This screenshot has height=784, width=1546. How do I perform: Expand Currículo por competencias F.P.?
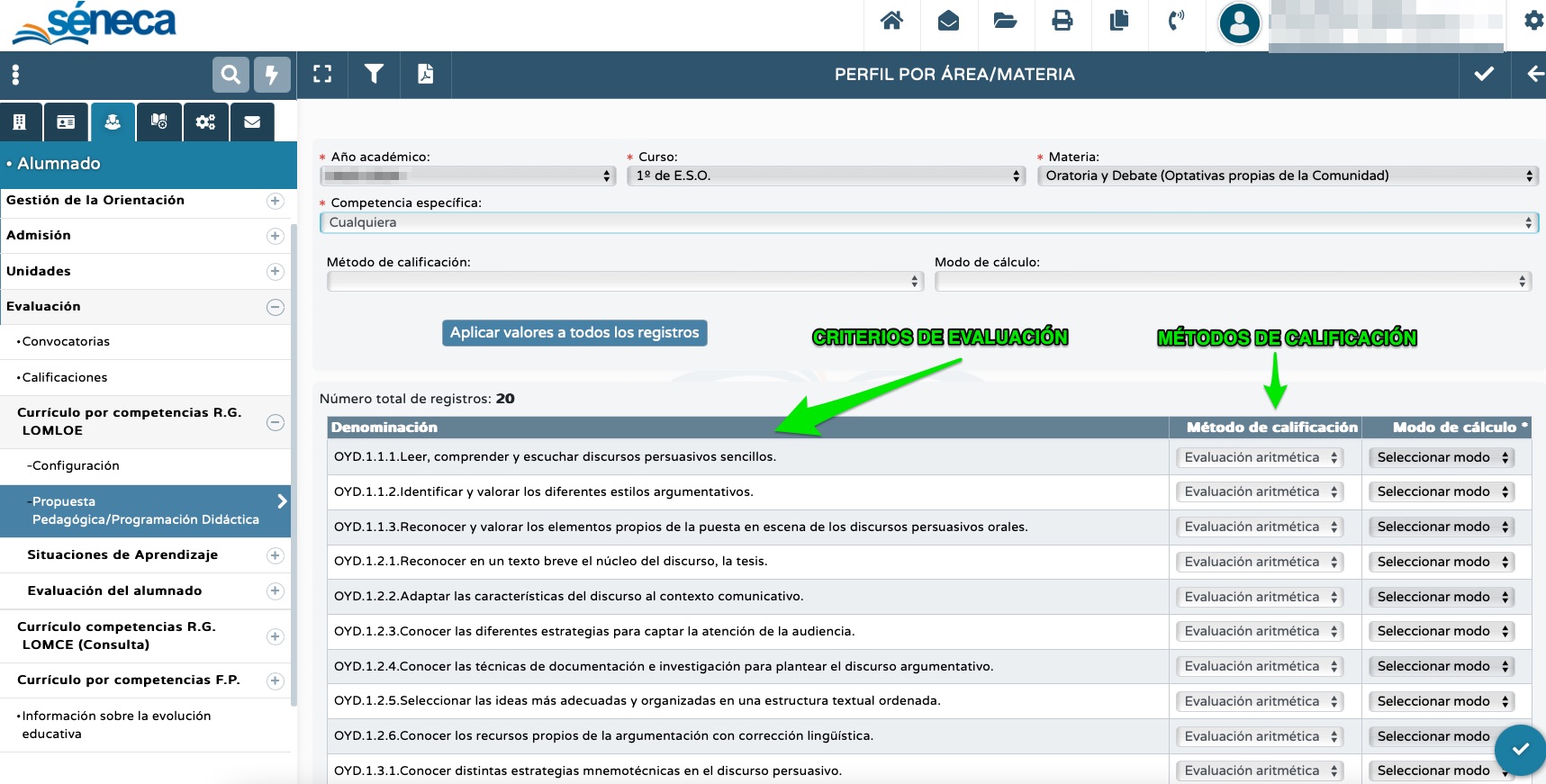pyautogui.click(x=276, y=680)
